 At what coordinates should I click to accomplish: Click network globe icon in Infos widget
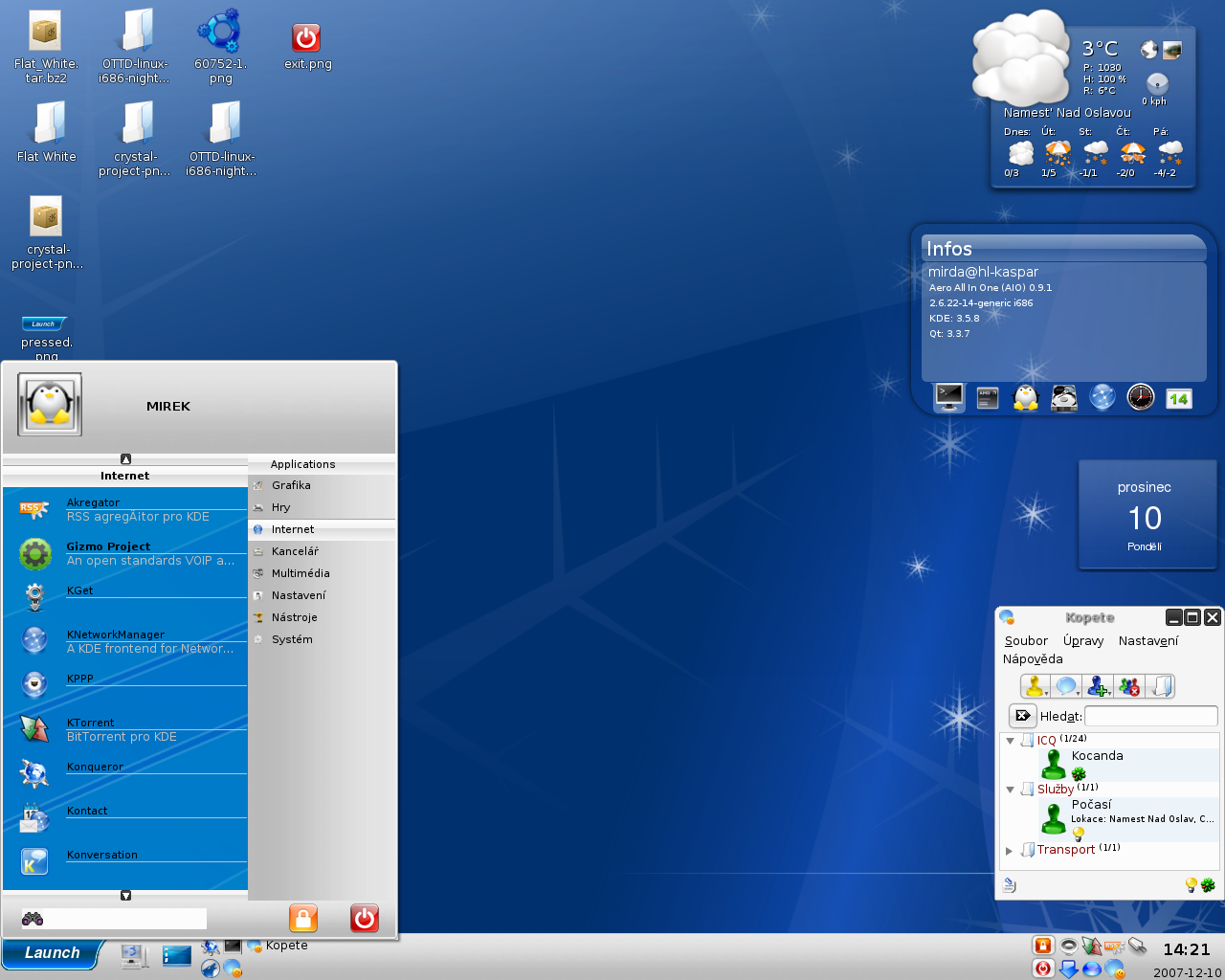(x=1102, y=397)
